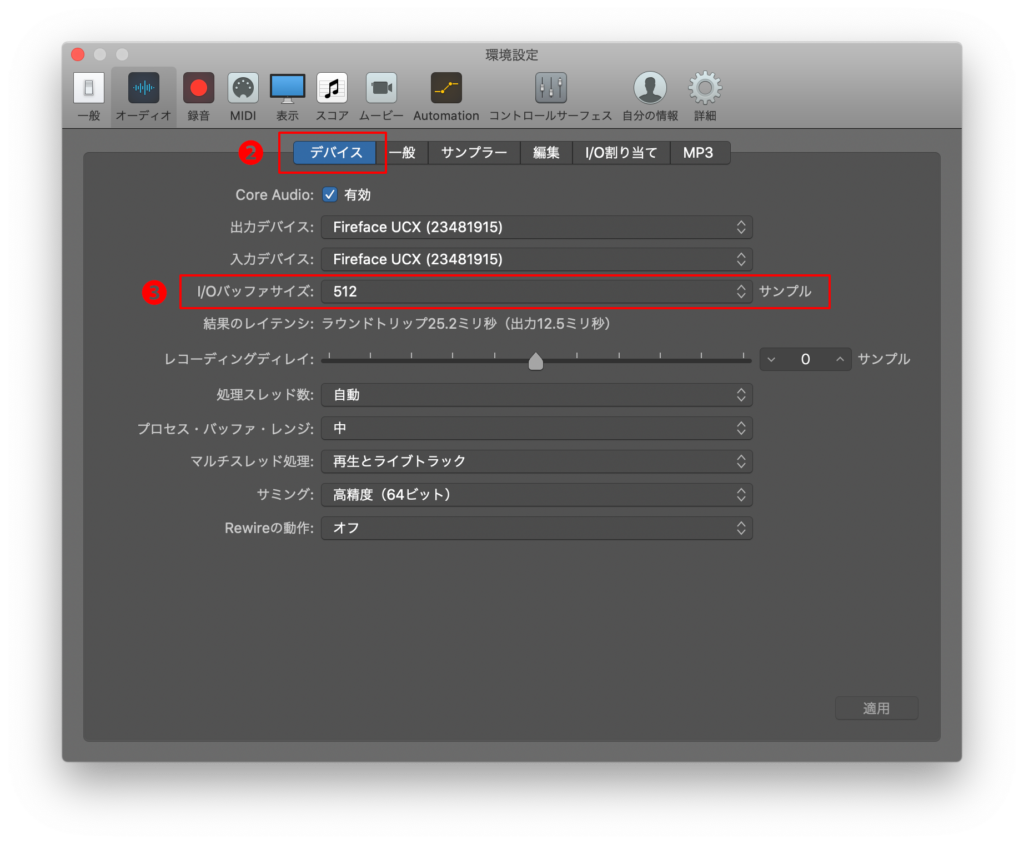This screenshot has width=1024, height=844.
Task: Open the Rewireの動作 dropdown
Action: tap(536, 527)
